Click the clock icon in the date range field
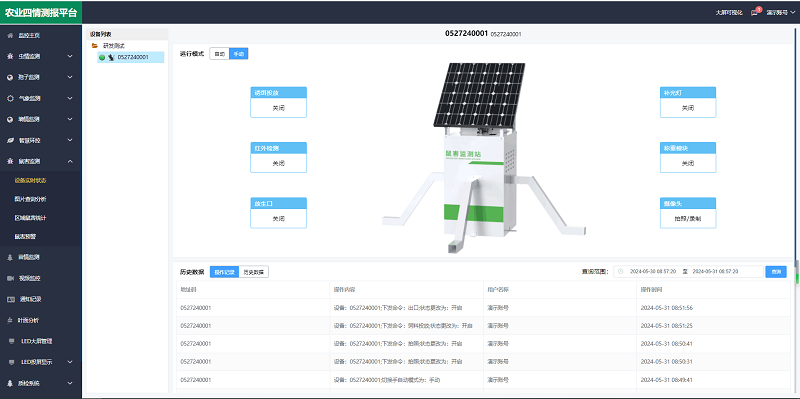Screen dimensions: 800x399 point(620,271)
